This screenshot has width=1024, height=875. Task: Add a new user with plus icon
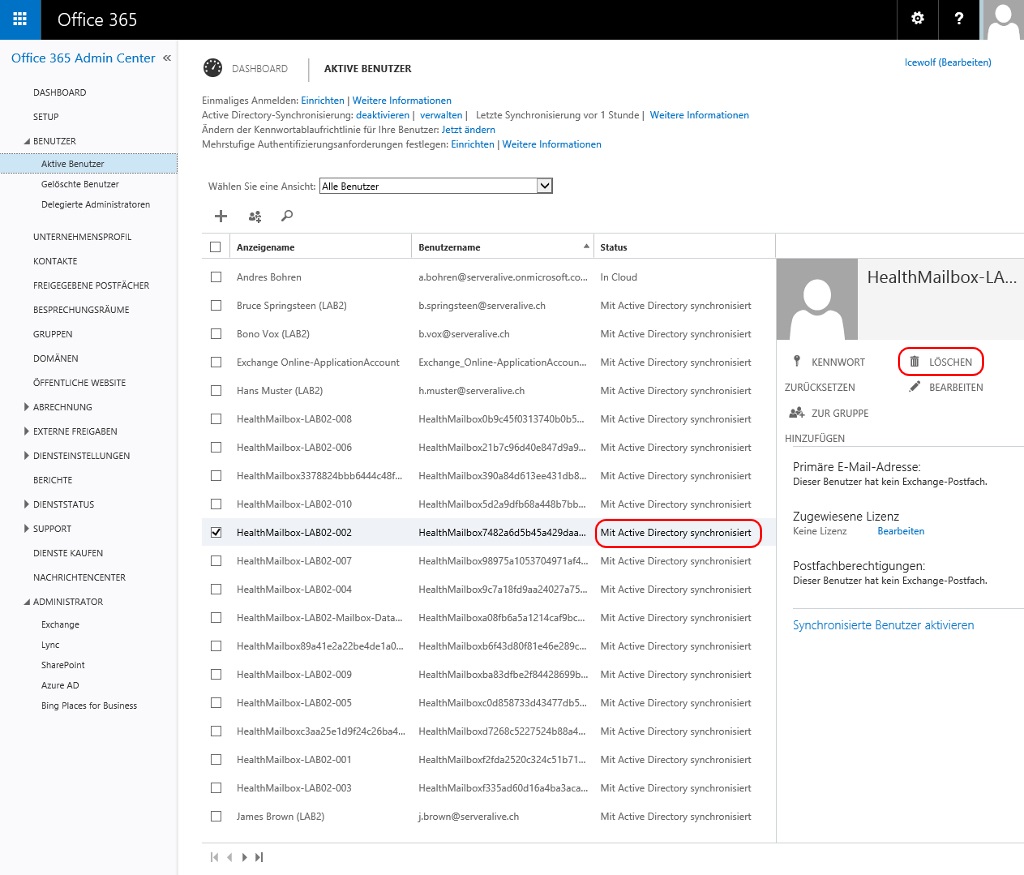(x=221, y=216)
